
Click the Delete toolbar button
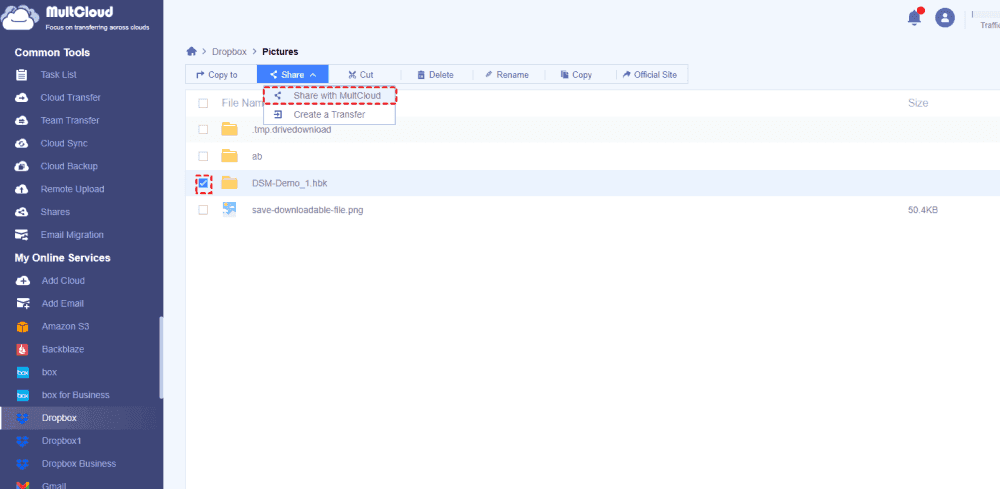coord(436,75)
